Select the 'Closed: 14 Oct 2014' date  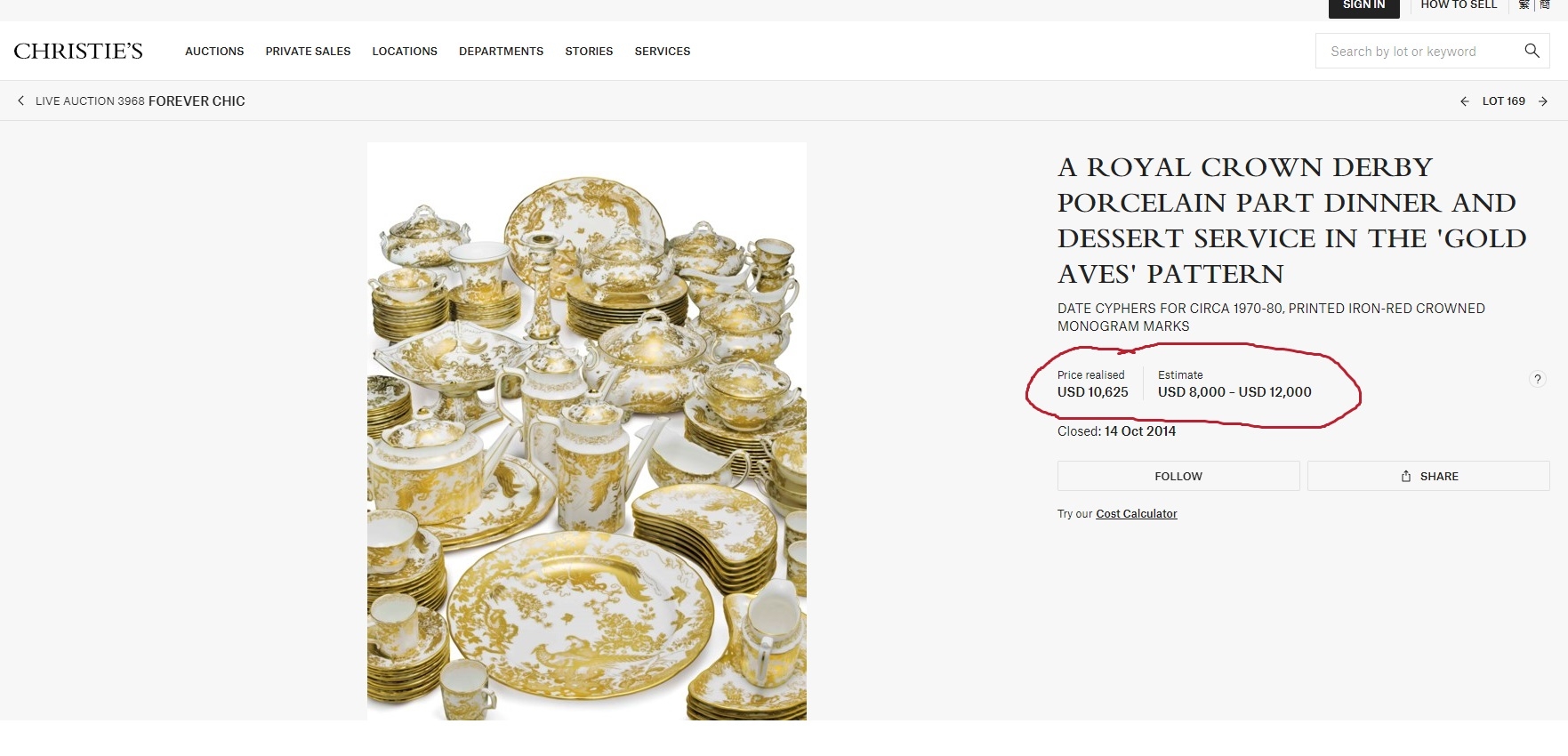tap(1116, 431)
